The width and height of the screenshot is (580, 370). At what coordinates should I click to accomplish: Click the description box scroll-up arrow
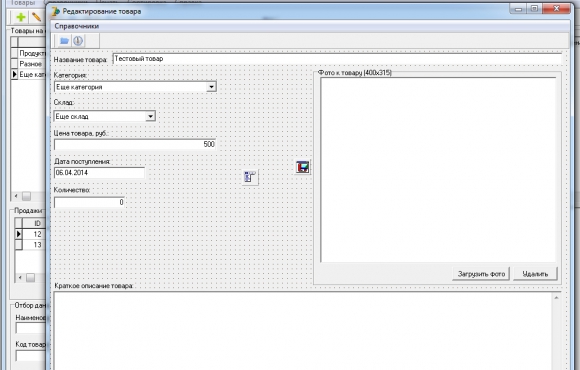556,297
